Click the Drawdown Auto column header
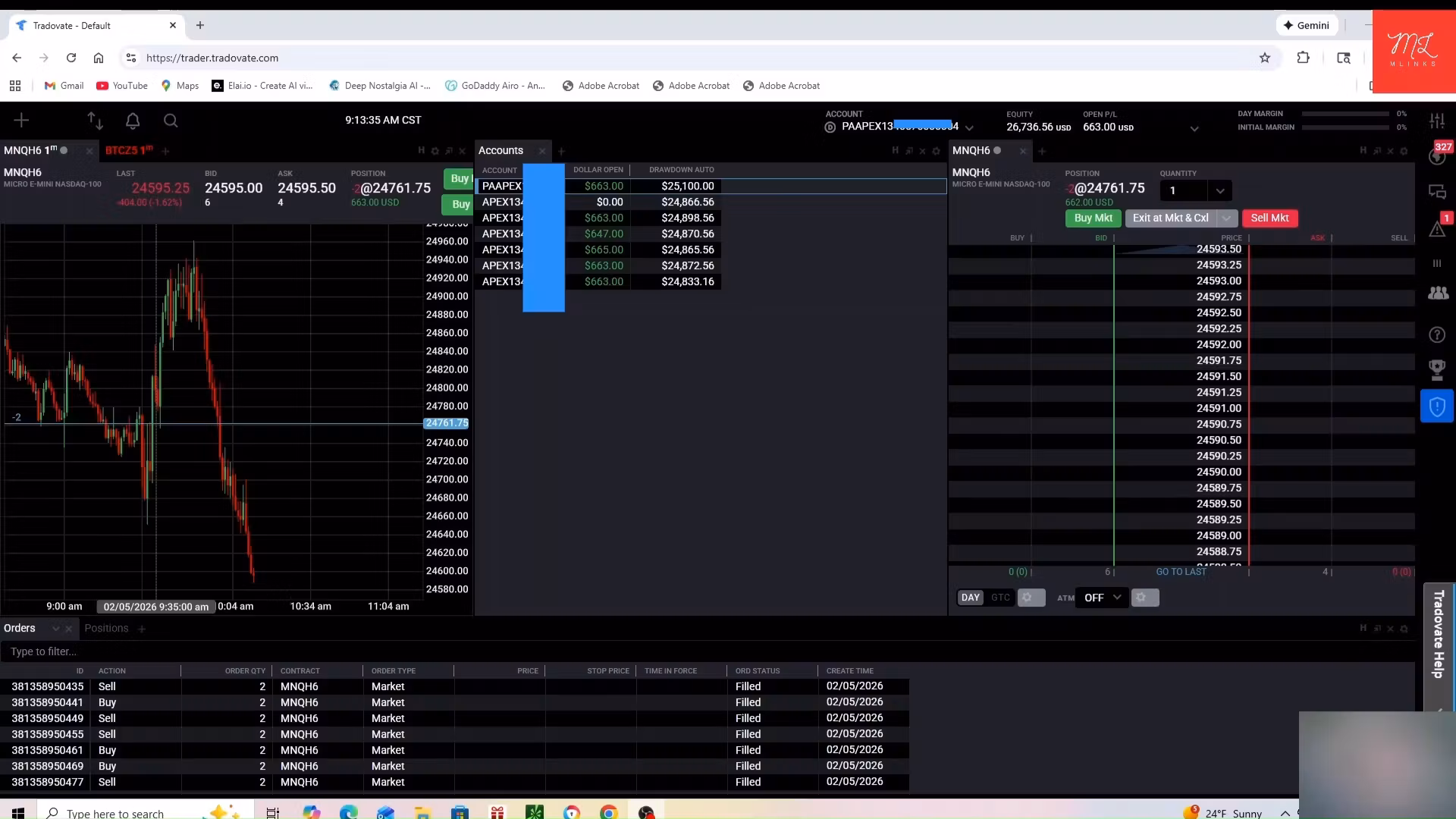 [681, 170]
